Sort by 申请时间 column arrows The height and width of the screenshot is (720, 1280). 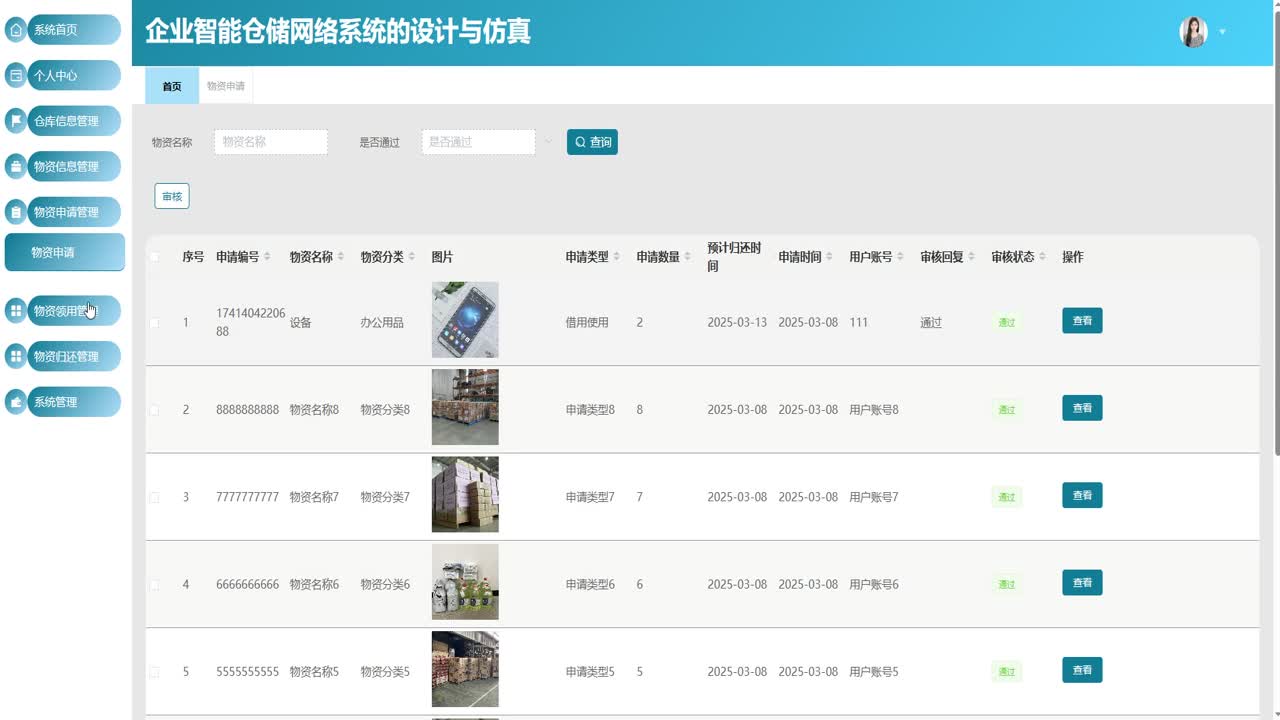pyautogui.click(x=829, y=257)
